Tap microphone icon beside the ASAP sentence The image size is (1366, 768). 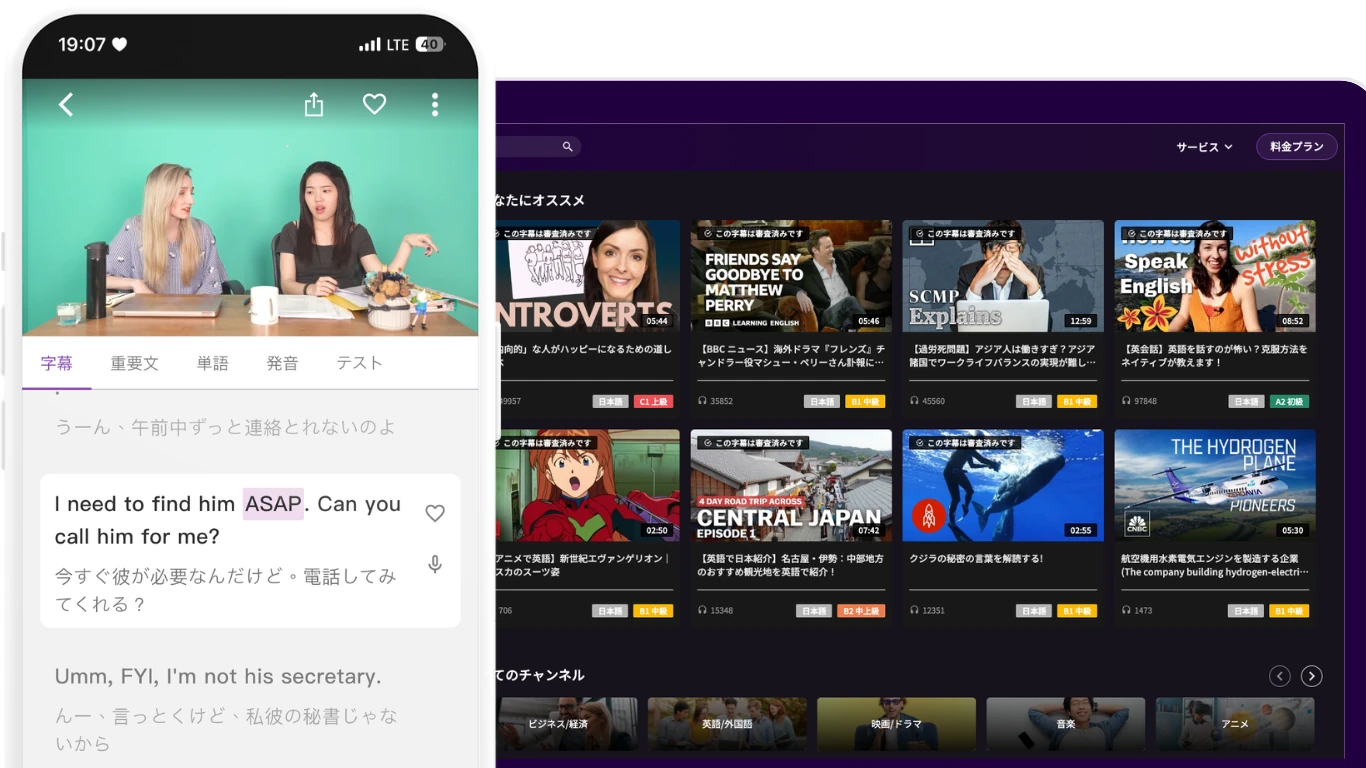435,564
